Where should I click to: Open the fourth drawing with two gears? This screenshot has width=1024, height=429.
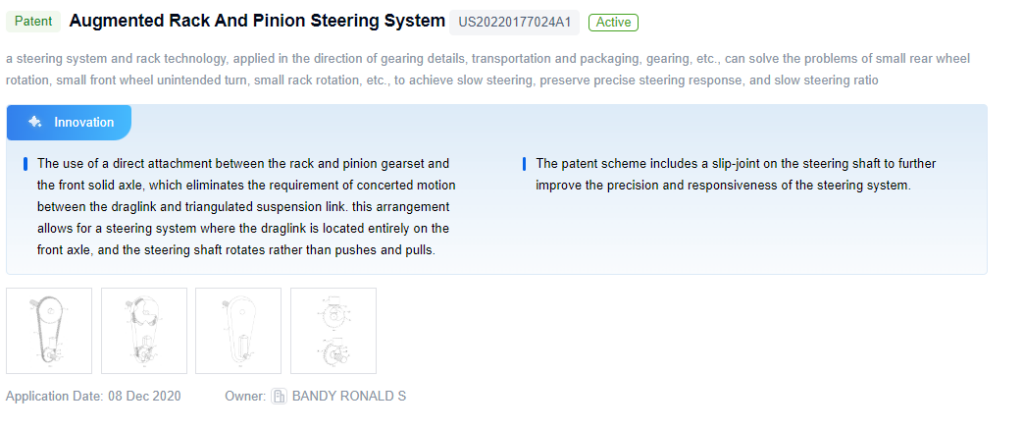coord(333,331)
